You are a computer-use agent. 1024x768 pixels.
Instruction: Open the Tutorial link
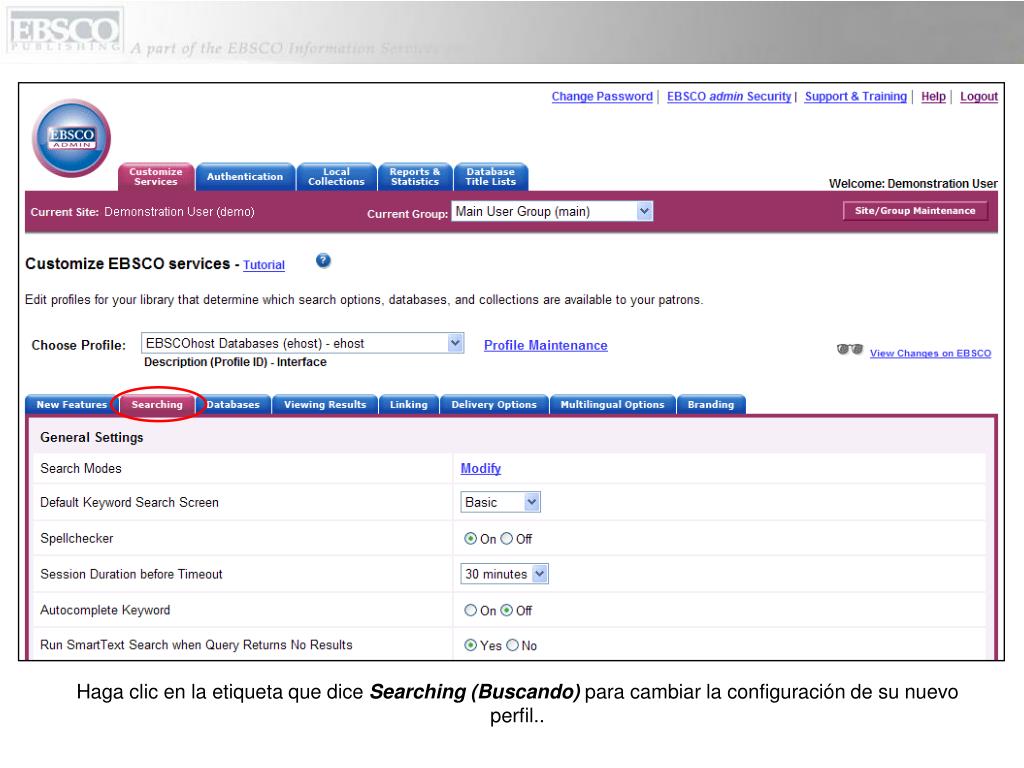click(264, 265)
